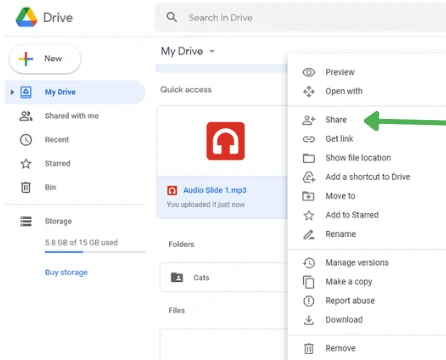This screenshot has width=446, height=360.
Task: Click the 5.8 GB of 15 GB used text
Action: coord(81,242)
